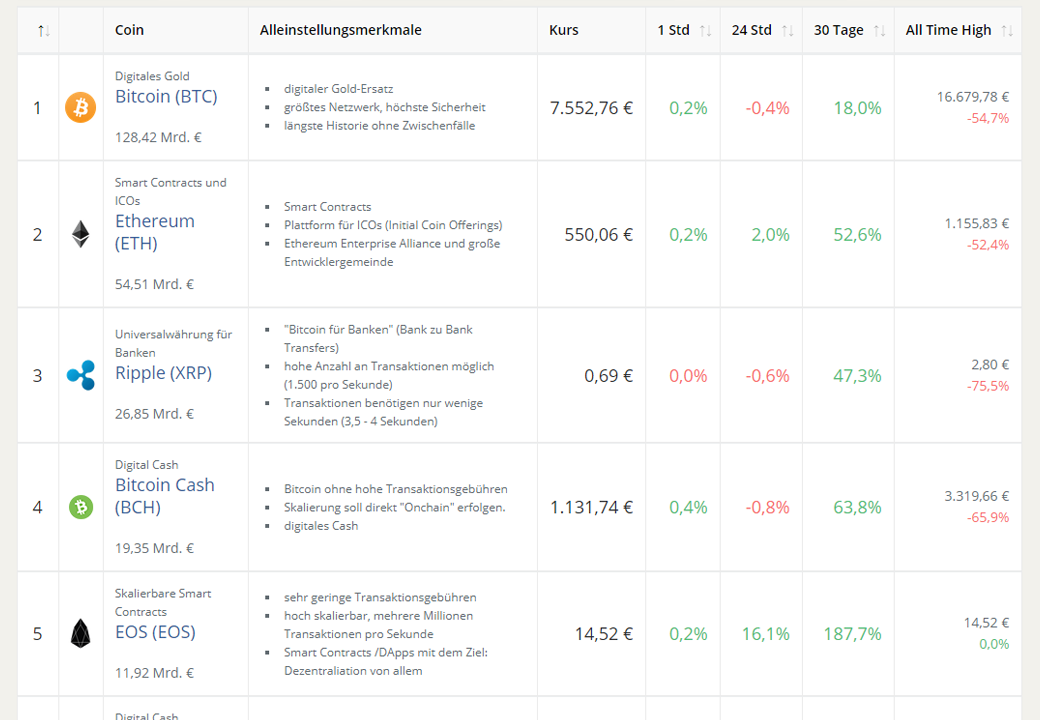This screenshot has width=1040, height=720.
Task: Click Bitcoin Cash market cap 19,35 Mrd. €
Action: click(x=154, y=548)
